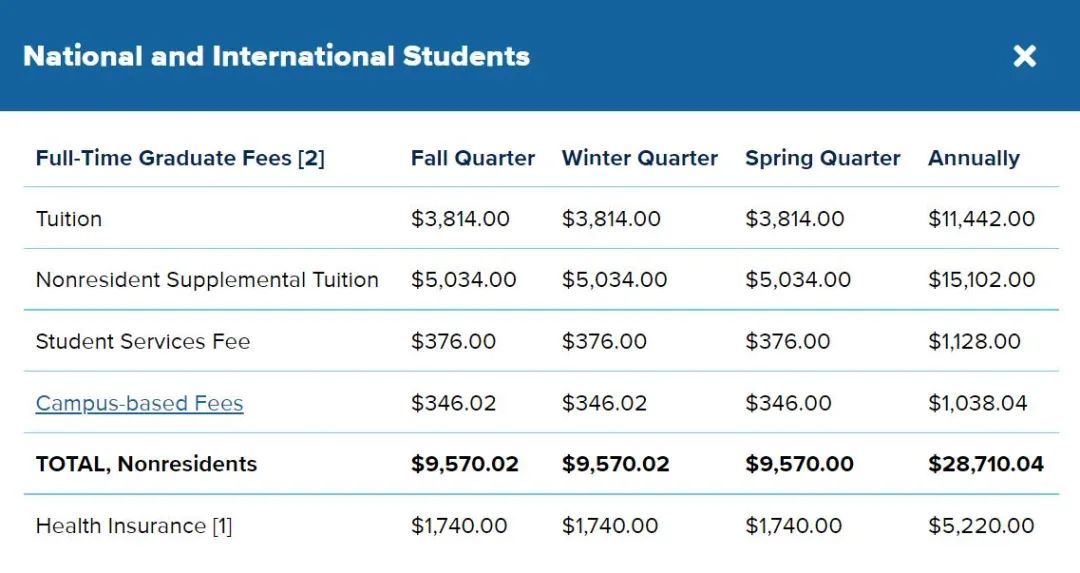Click the Winter Quarter column header
Image resolution: width=1080 pixels, height=573 pixels.
point(639,158)
